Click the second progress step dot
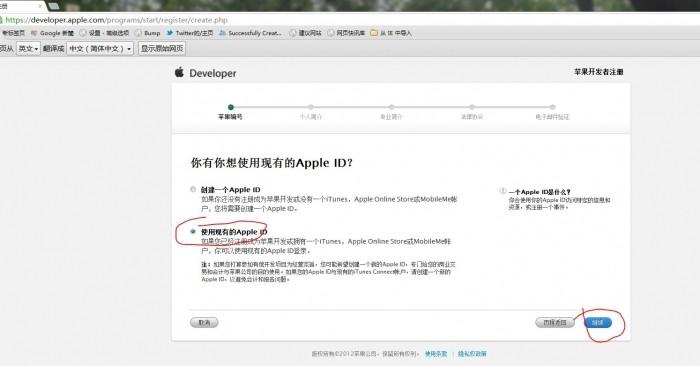The image size is (700, 366). tap(311, 107)
